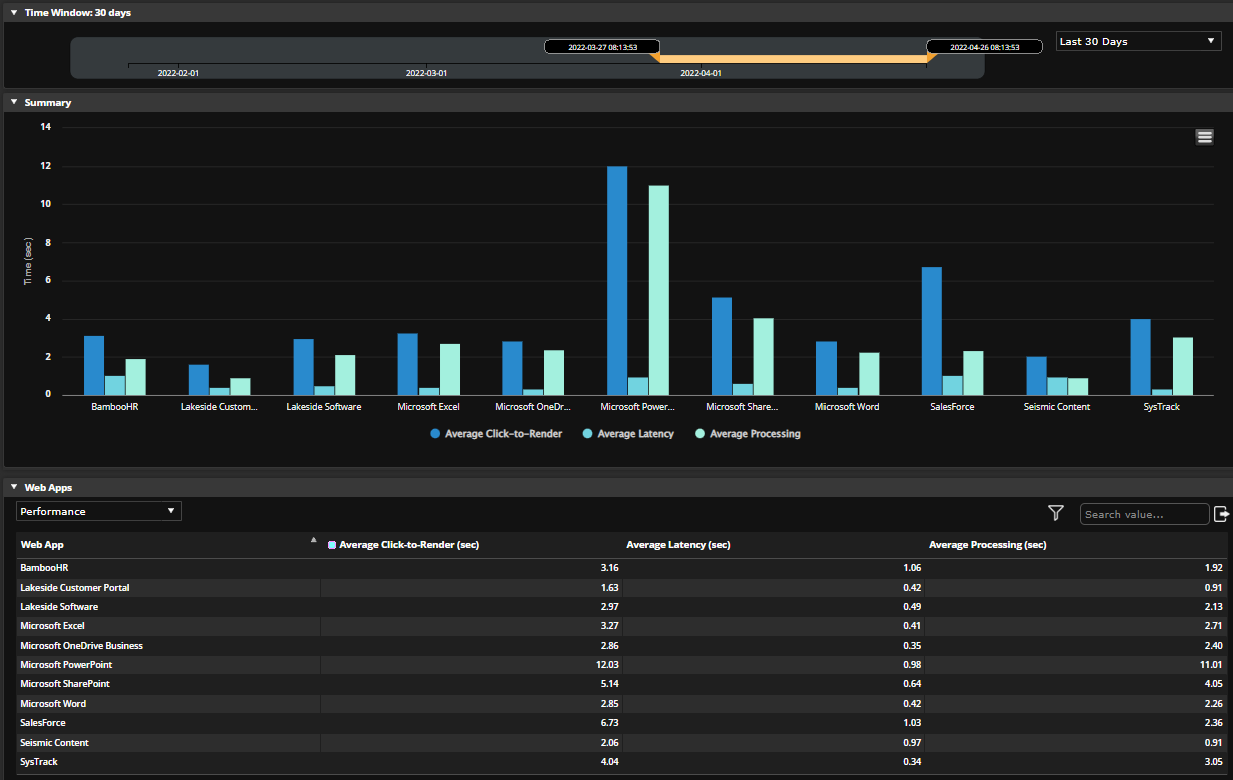This screenshot has width=1233, height=780.
Task: Click the 6.73 SalesForce Click-to-Render value
Action: [609, 723]
